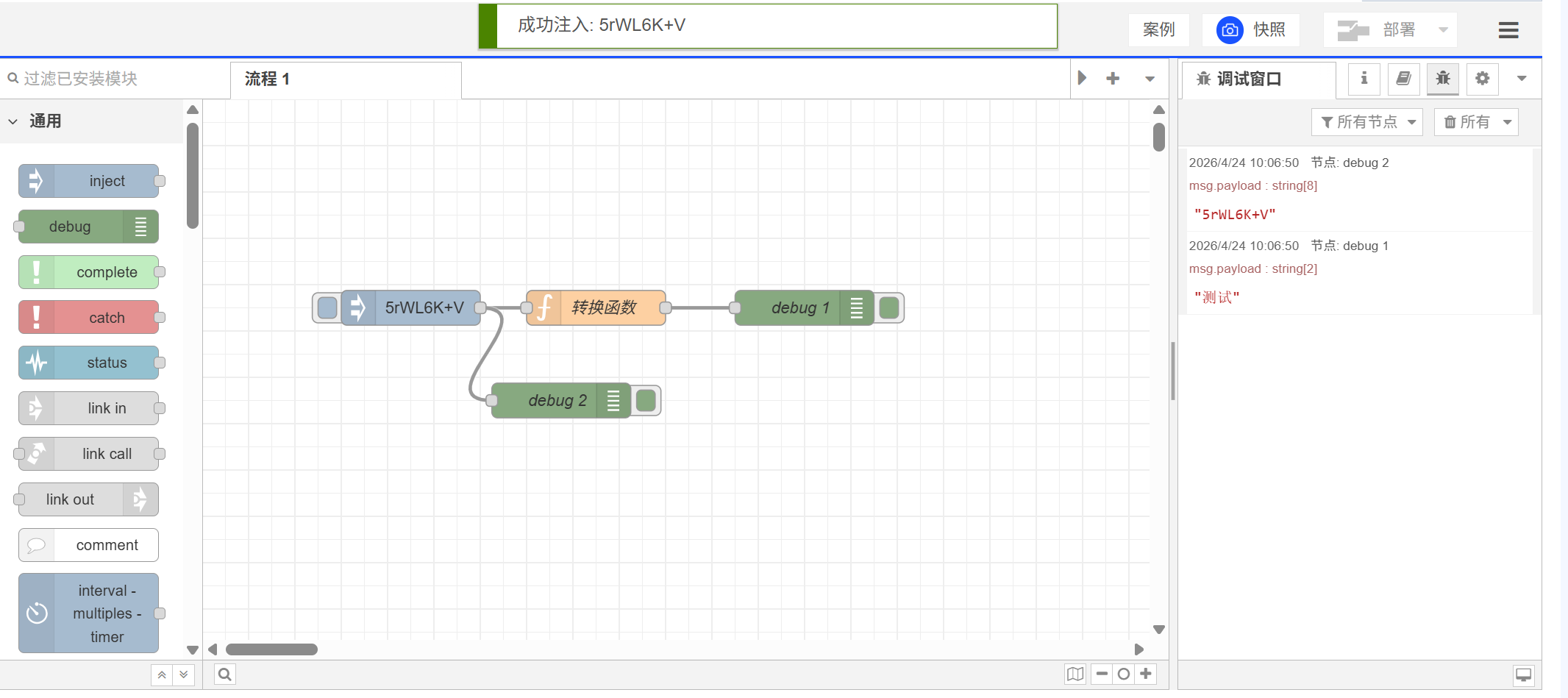Select the status node in the palette
The height and width of the screenshot is (698, 1568).
pos(88,363)
